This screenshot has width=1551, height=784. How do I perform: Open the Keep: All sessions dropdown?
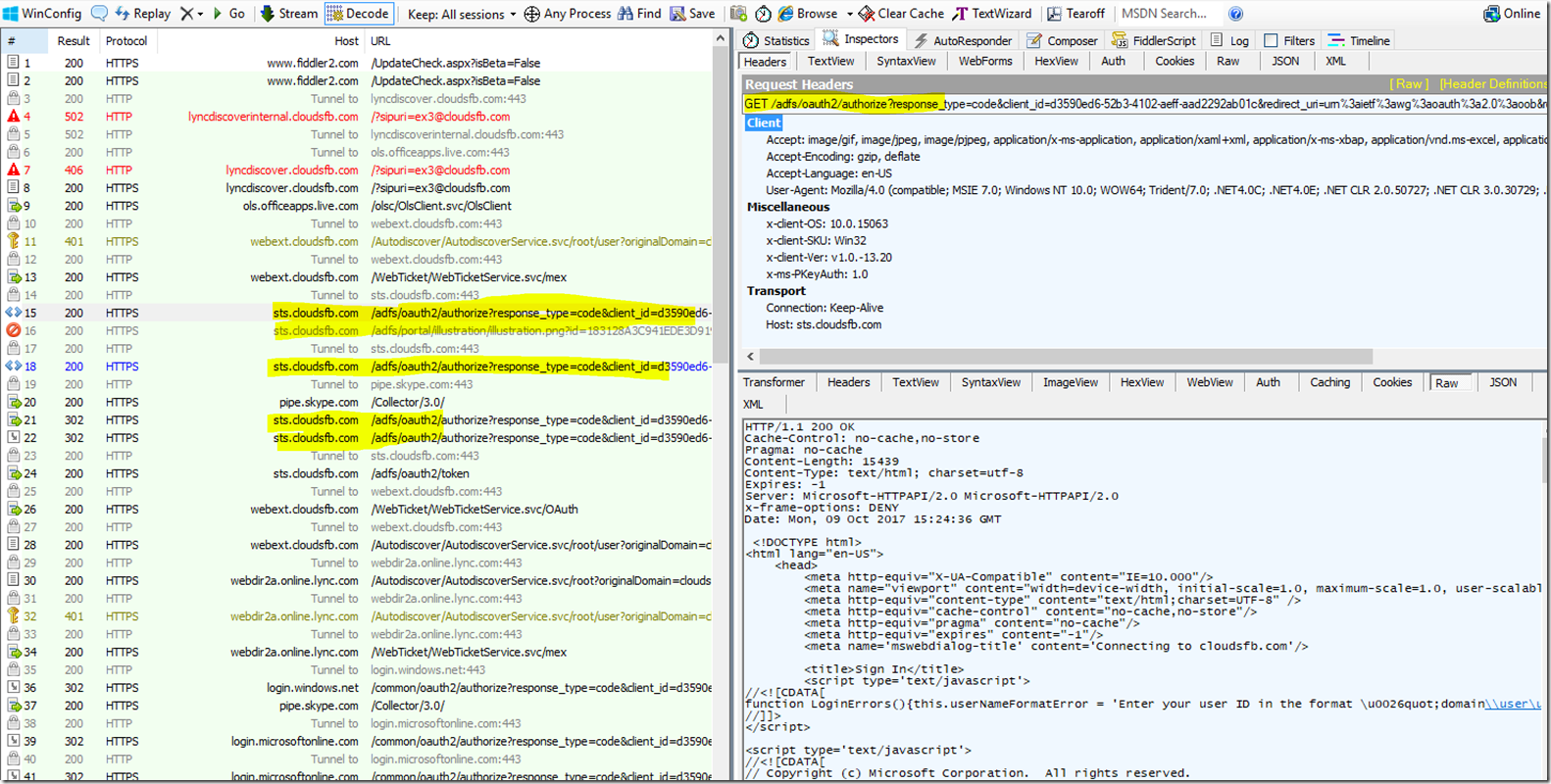point(462,14)
